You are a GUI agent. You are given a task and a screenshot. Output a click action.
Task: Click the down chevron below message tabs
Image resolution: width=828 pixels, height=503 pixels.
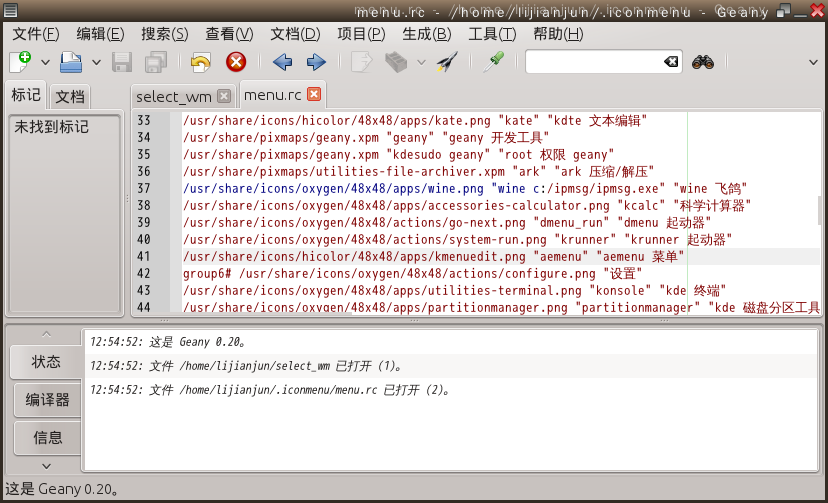[46, 466]
